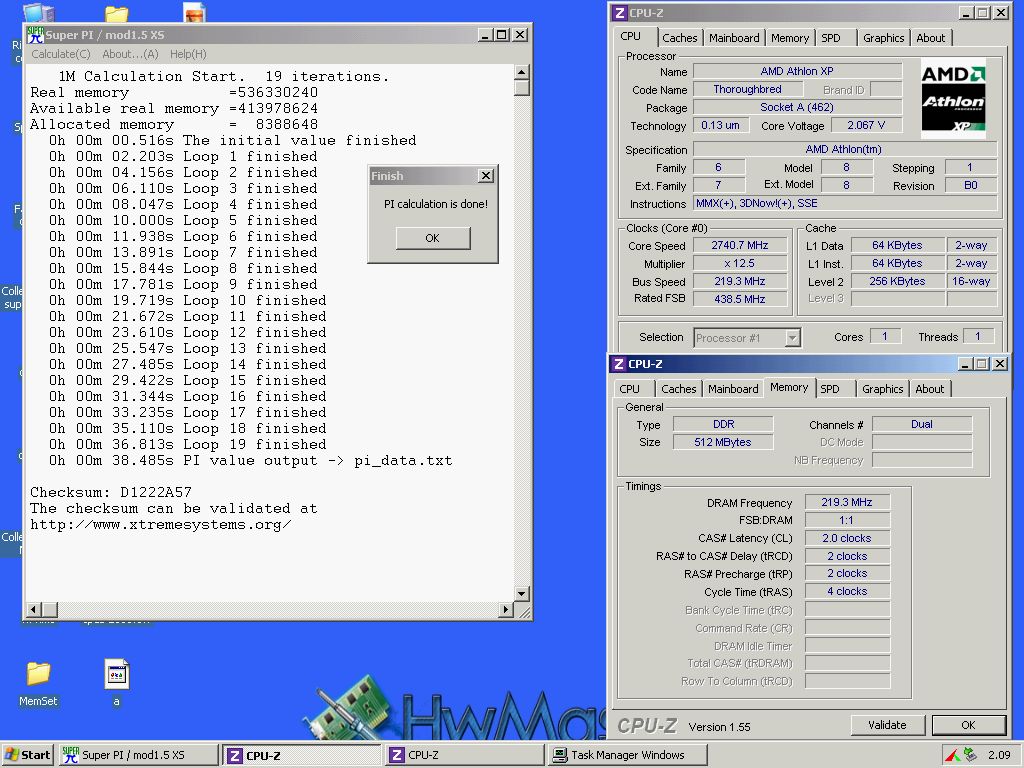Click Super PI vertical scrollbar up arrow

pyautogui.click(x=521, y=71)
